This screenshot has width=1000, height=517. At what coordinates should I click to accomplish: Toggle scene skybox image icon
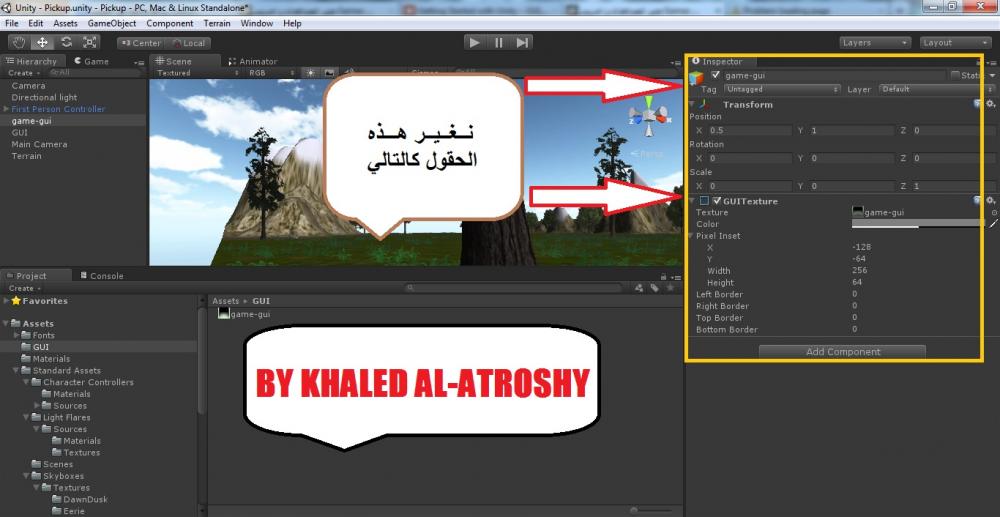[x=329, y=73]
